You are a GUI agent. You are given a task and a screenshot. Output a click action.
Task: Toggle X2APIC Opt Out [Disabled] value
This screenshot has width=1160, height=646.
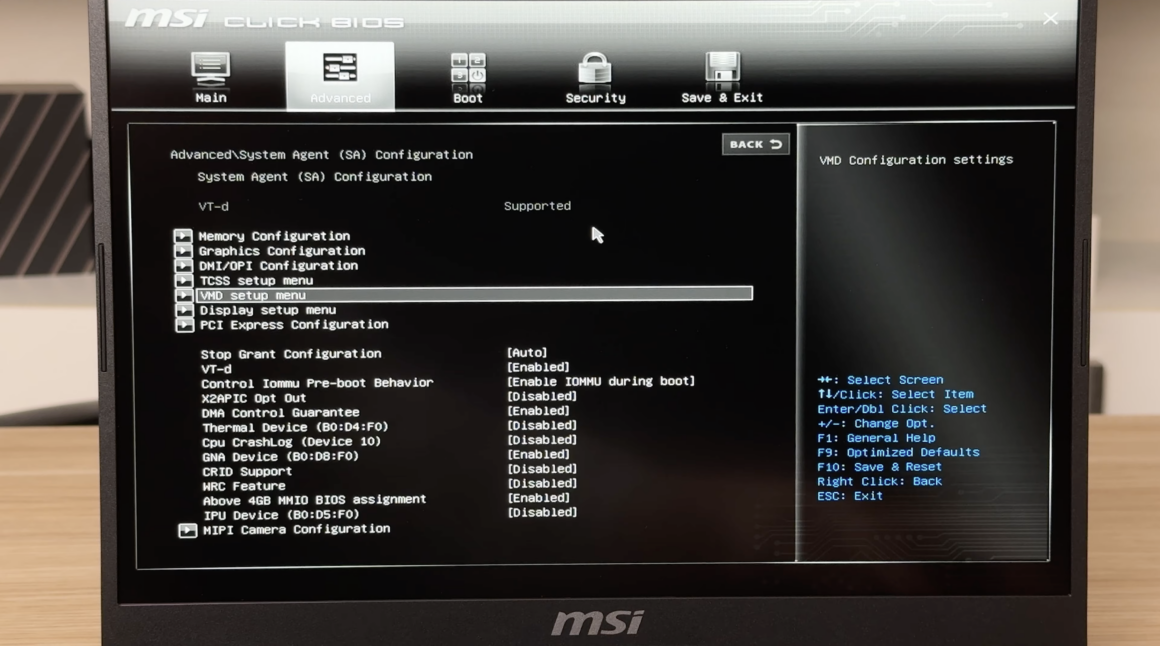point(542,396)
